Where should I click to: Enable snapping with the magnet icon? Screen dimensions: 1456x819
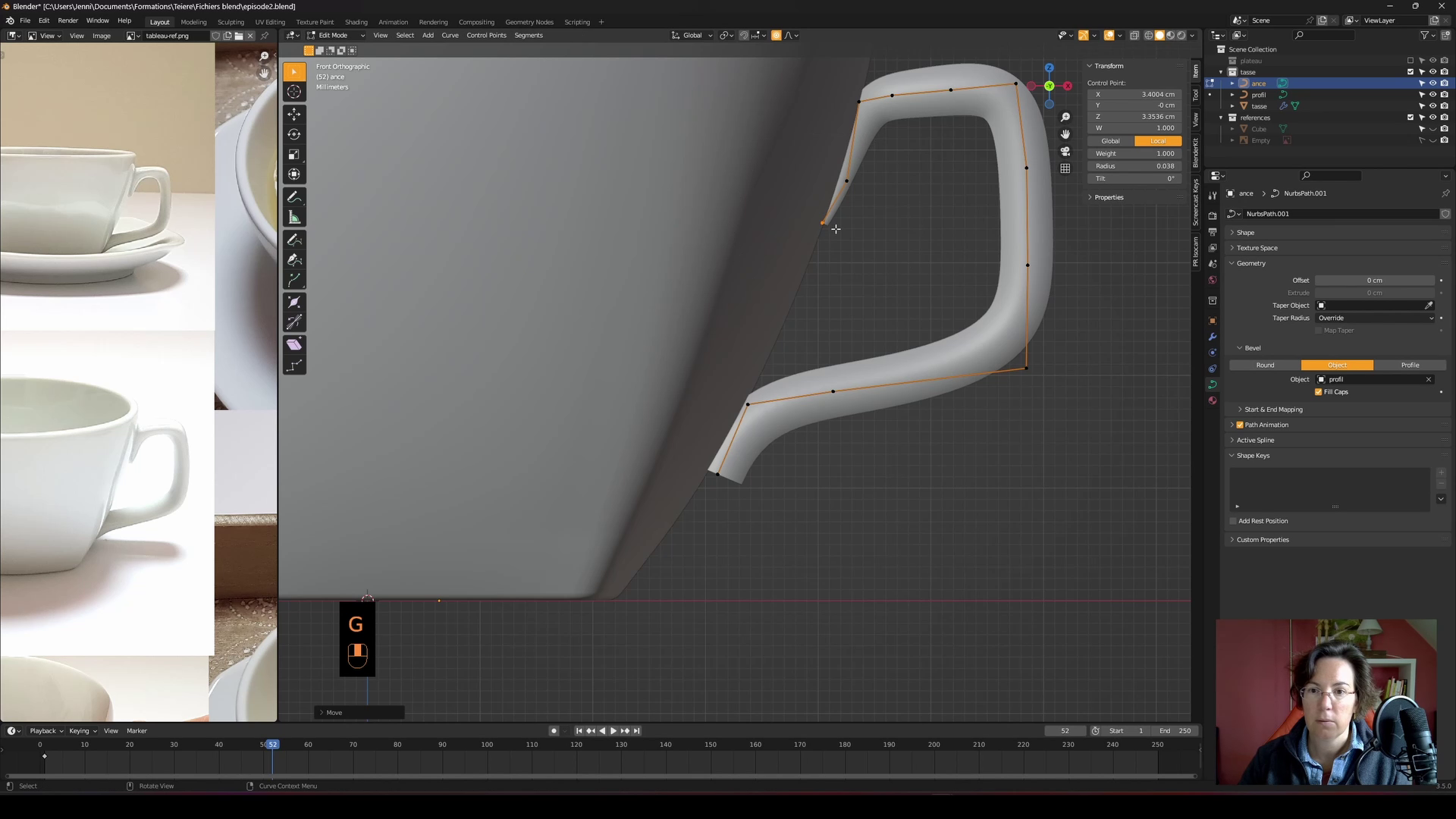pos(744,35)
